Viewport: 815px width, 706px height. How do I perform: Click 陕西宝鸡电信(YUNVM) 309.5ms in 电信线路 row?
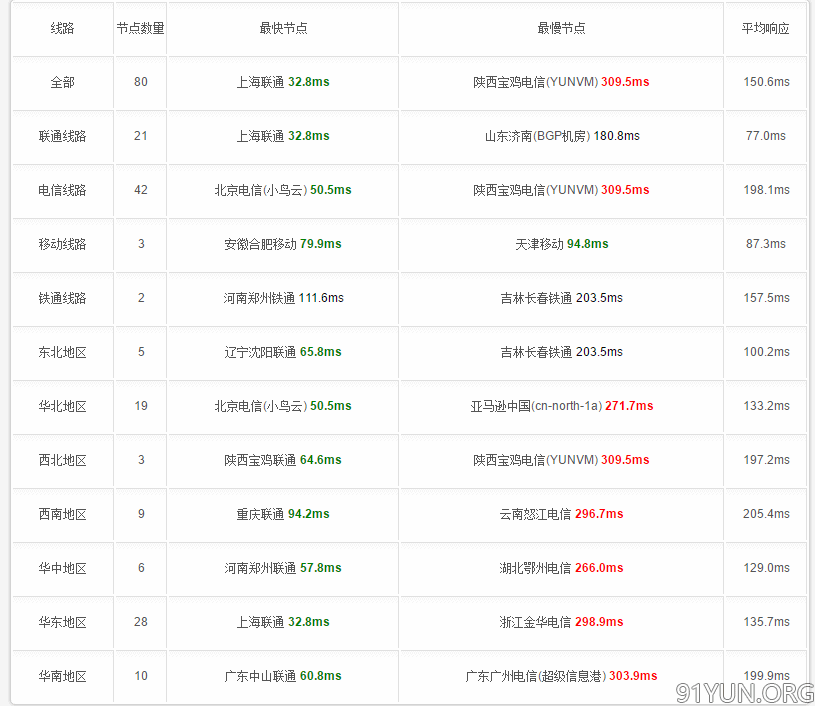[x=561, y=190]
